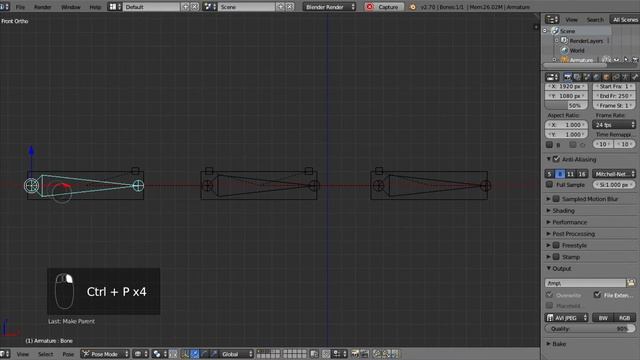Toggle Armature selectability cursor icon

[x=626, y=60]
